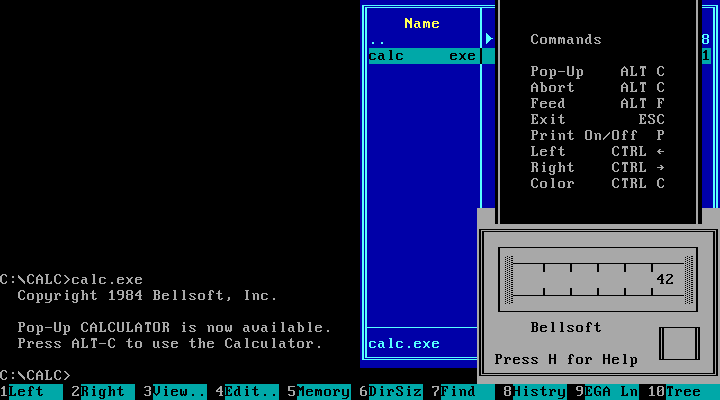
Task: Click the 'Press H for Help' text
Action: click(565, 360)
